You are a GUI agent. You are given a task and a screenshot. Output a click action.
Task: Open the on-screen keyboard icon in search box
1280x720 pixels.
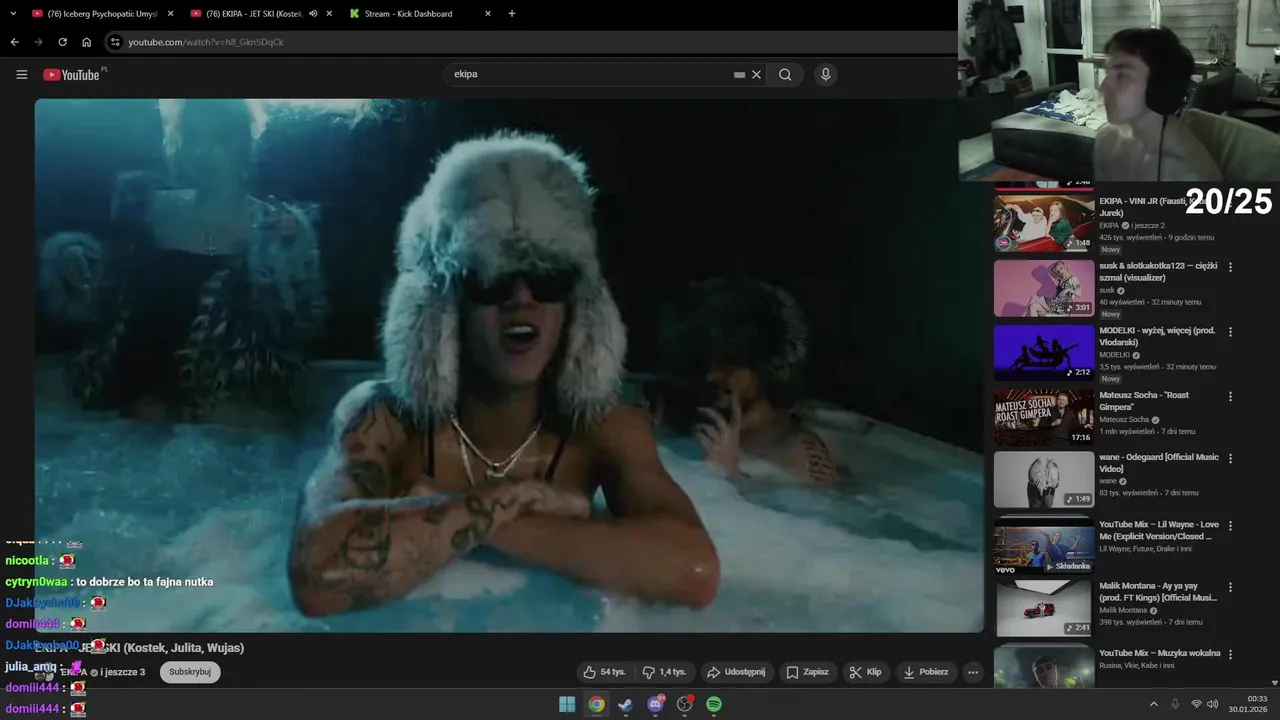[x=739, y=74]
